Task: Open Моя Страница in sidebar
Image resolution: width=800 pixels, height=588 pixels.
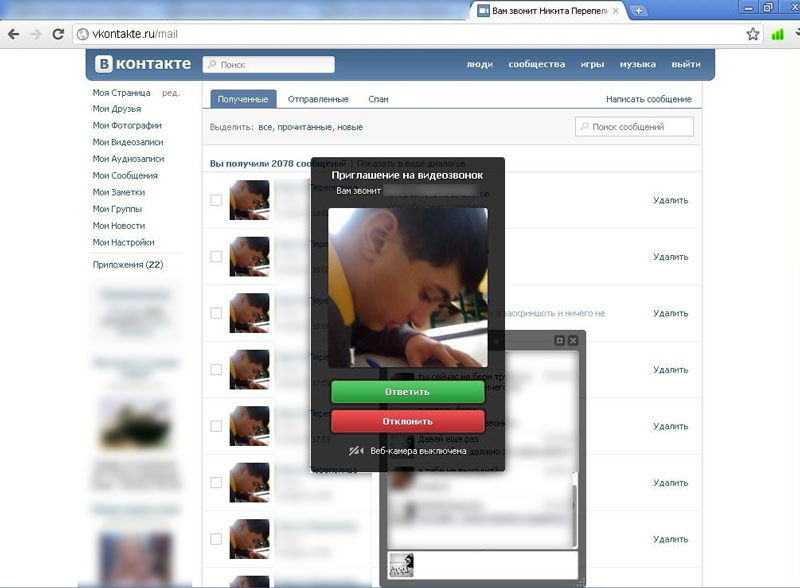Action: coord(121,93)
